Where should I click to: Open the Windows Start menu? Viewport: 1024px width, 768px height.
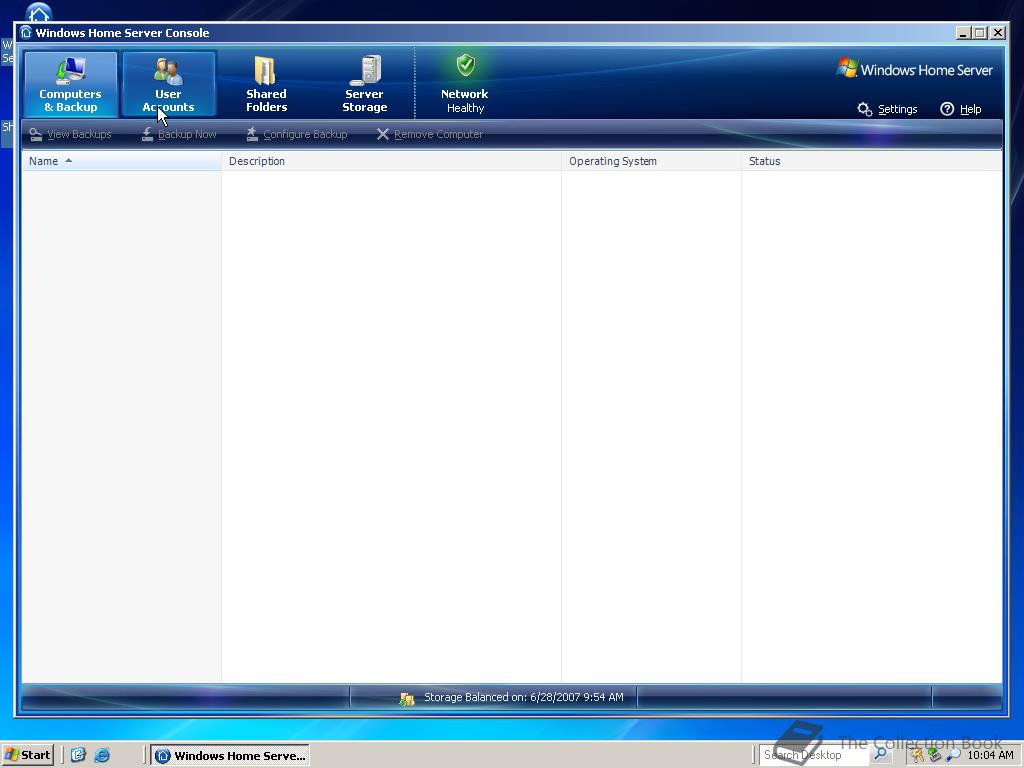click(x=27, y=755)
